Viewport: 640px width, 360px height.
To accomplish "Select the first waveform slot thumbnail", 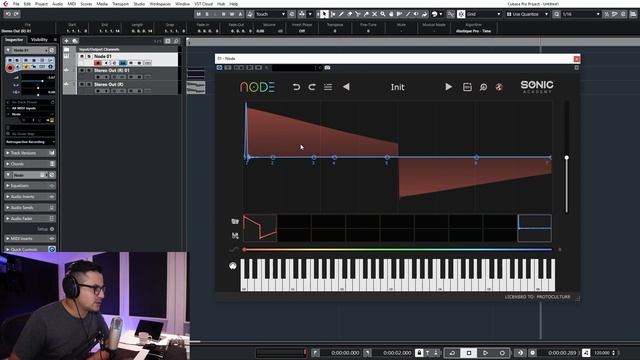I will pyautogui.click(x=260, y=228).
